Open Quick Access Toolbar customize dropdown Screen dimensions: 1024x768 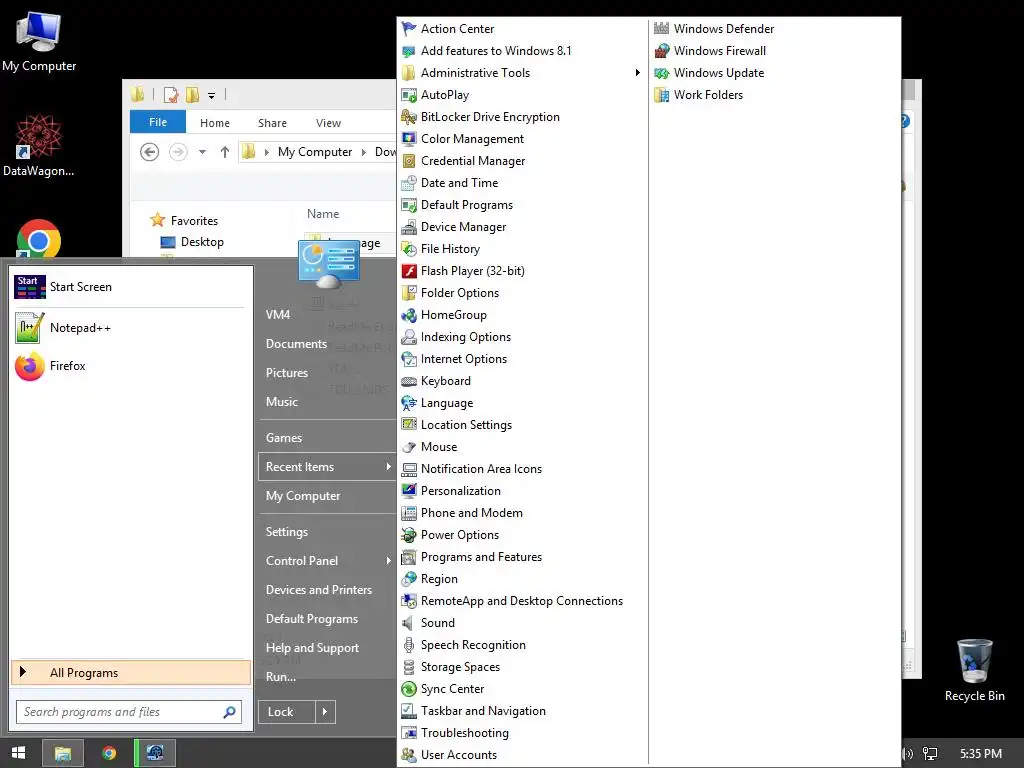click(x=212, y=95)
